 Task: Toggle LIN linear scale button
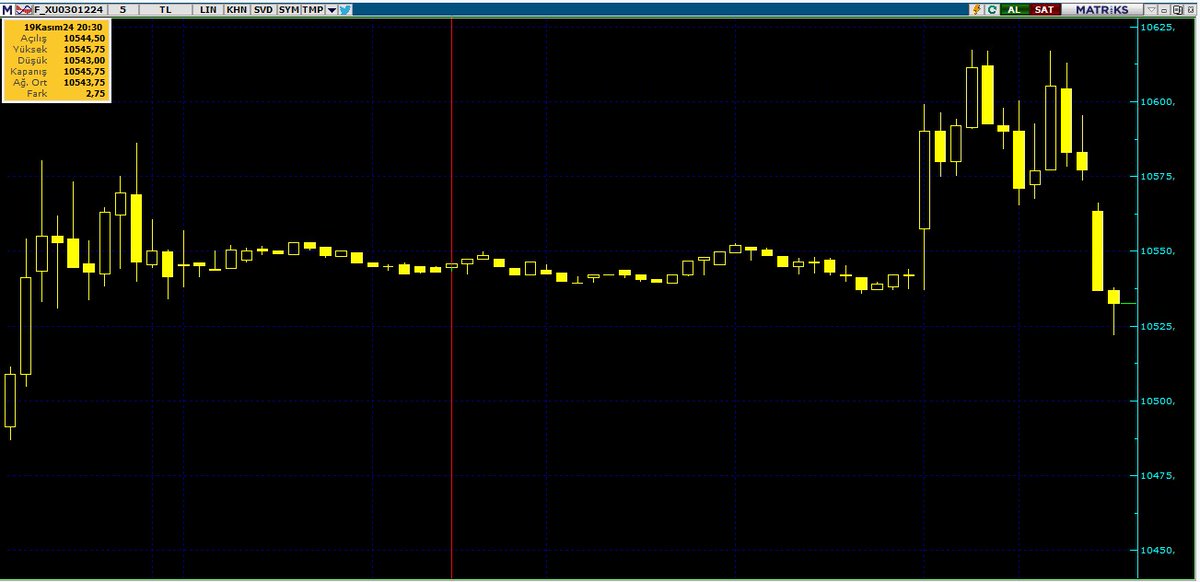[x=208, y=10]
